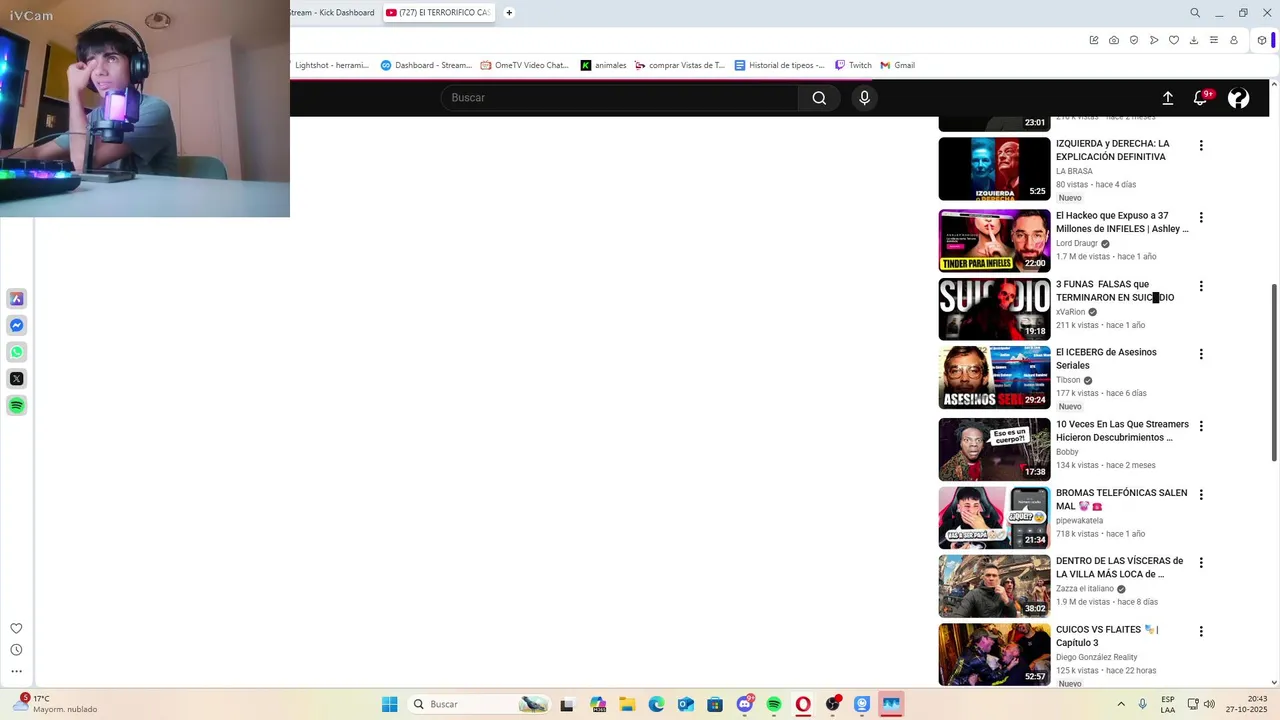Open options for BROMAS TELEFÓNICAS video

coord(1201,495)
